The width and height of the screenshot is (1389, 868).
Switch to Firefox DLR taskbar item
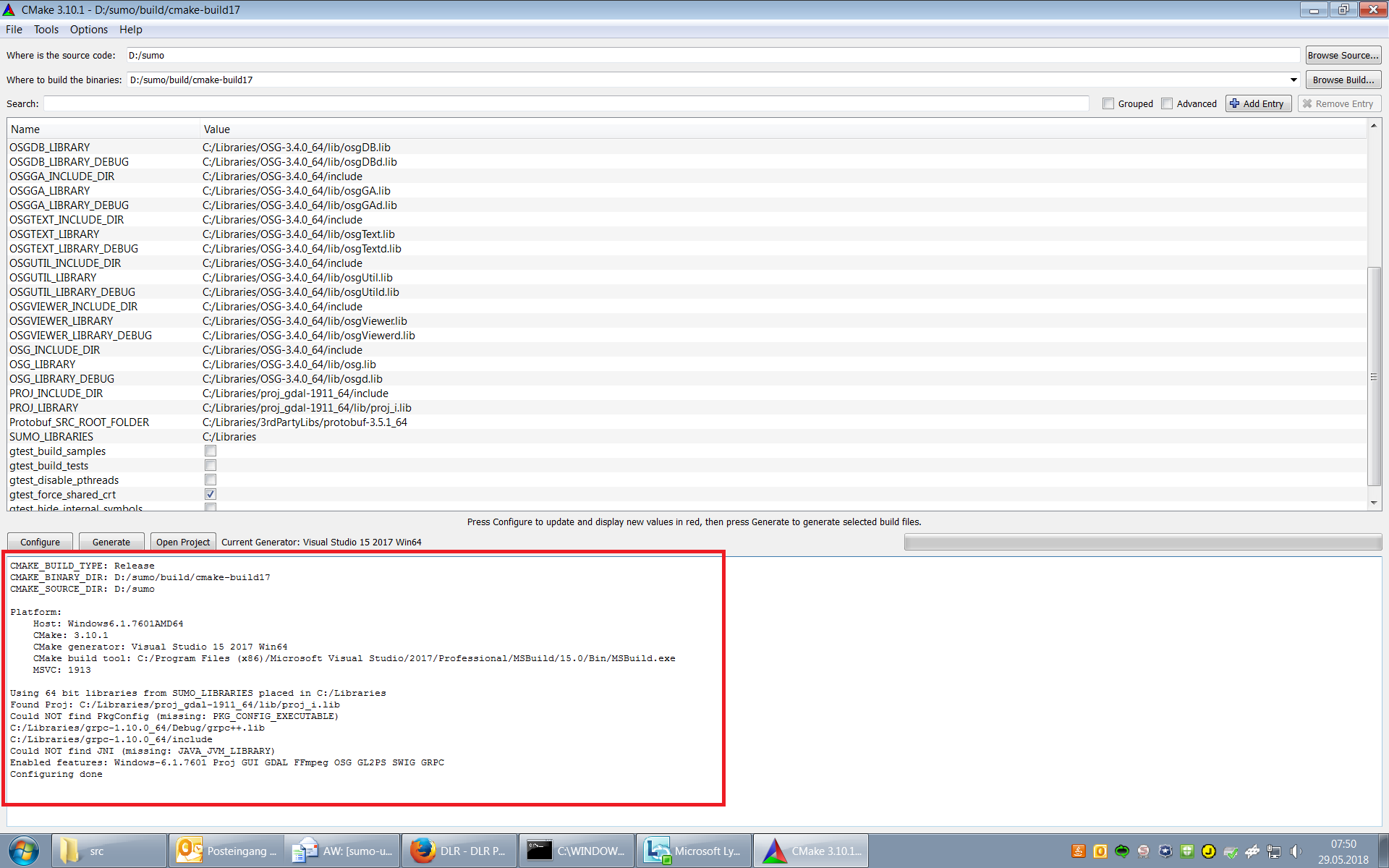click(459, 851)
